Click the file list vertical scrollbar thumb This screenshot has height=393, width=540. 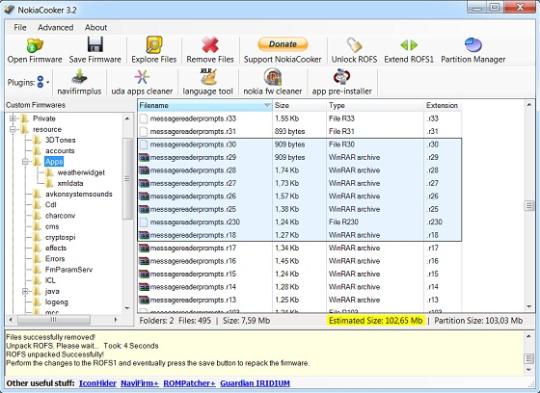click(x=529, y=206)
